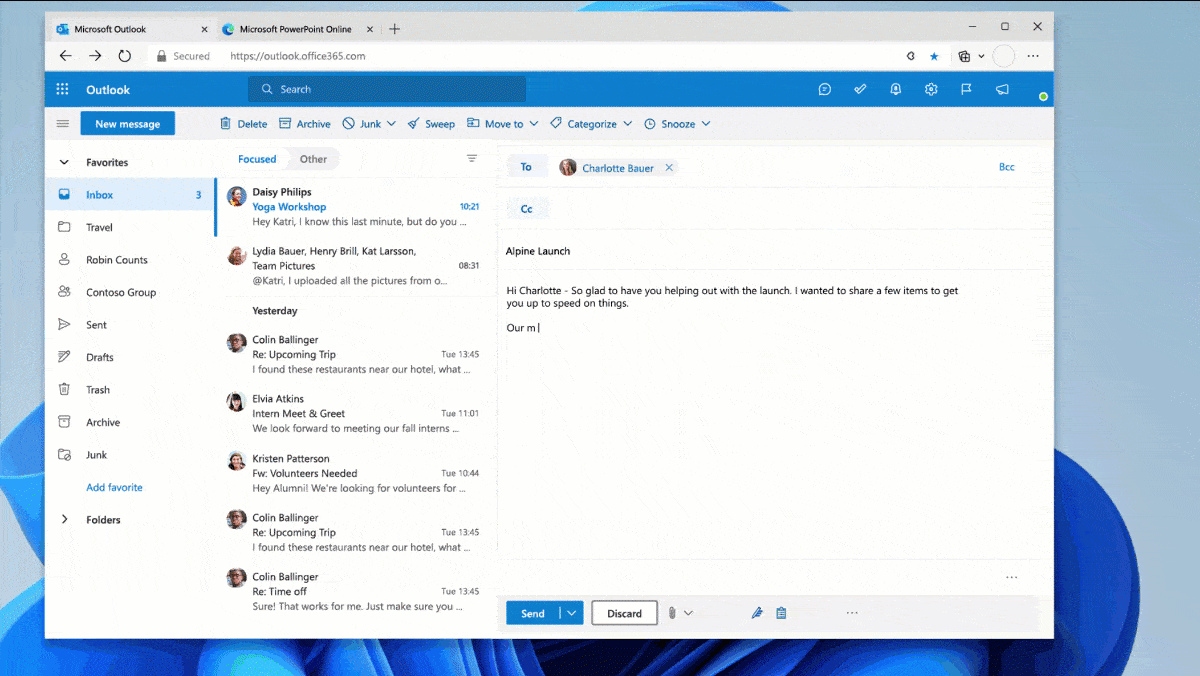
Task: Collapse the Favorites section
Action: pos(63,161)
